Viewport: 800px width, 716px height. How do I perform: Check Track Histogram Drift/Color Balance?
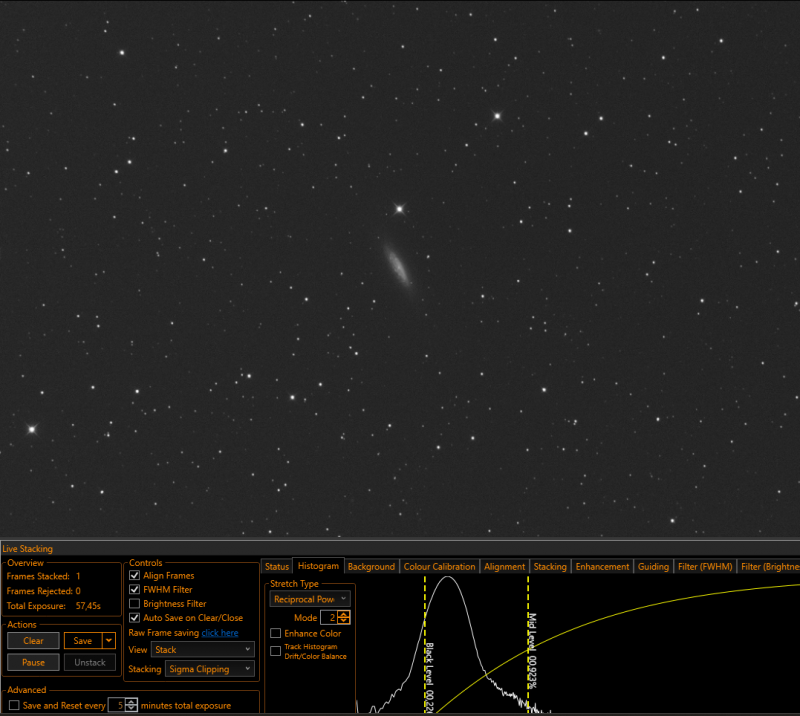click(x=276, y=651)
